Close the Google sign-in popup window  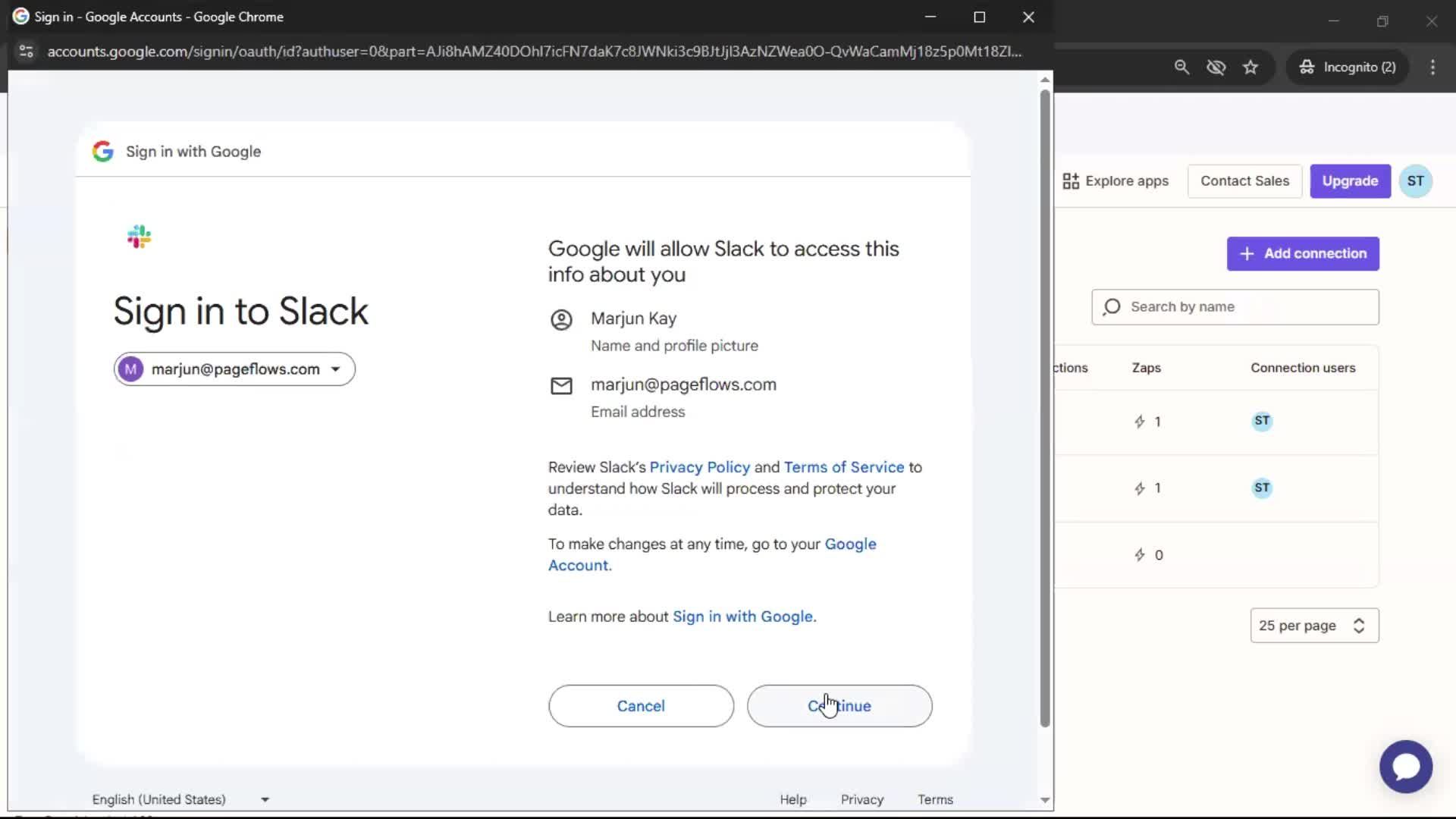[1028, 17]
